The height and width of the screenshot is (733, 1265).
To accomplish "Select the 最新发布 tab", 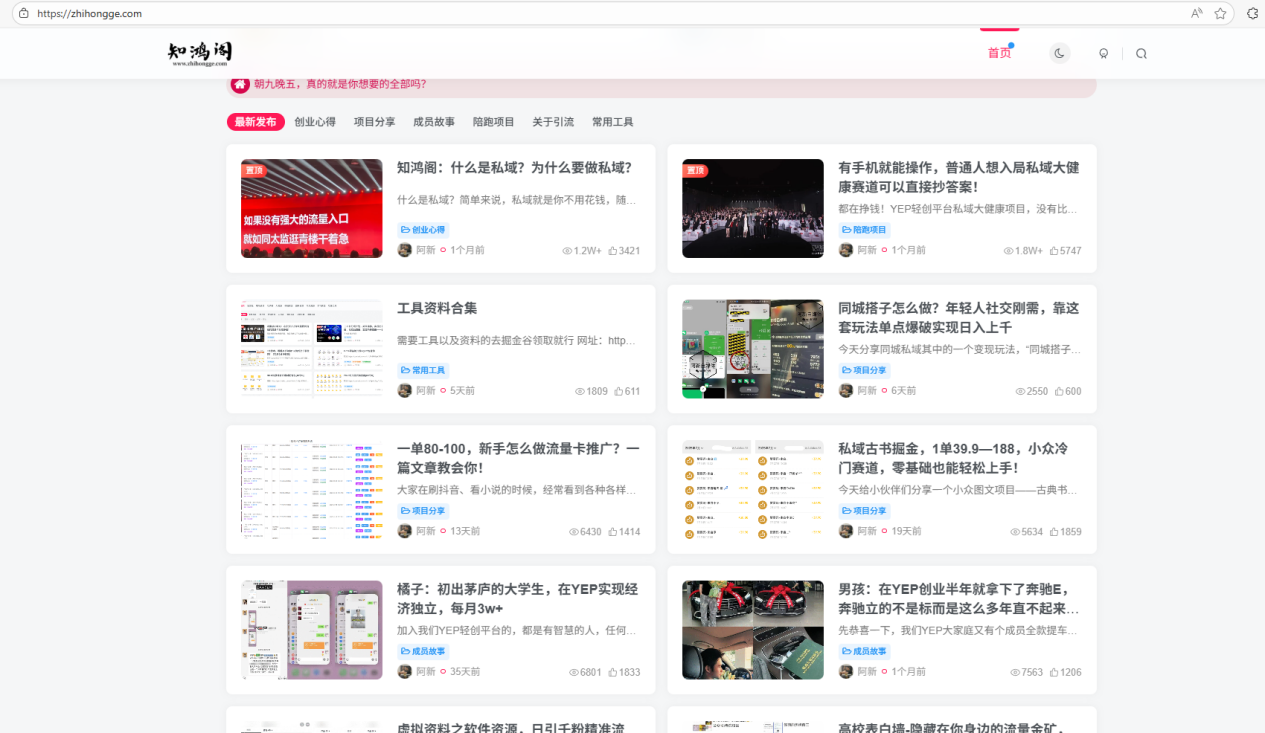I will pos(255,122).
